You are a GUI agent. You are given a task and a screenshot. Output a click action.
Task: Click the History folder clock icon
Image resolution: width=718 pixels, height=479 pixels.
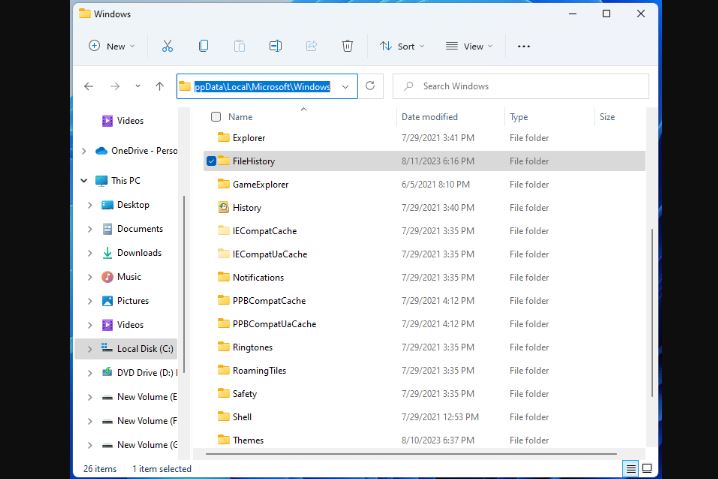pos(223,207)
